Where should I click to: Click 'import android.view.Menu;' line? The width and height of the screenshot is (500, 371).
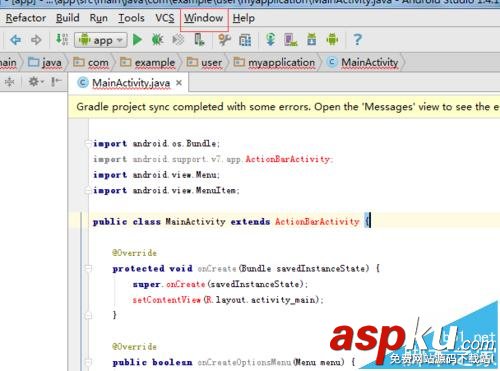pos(156,175)
